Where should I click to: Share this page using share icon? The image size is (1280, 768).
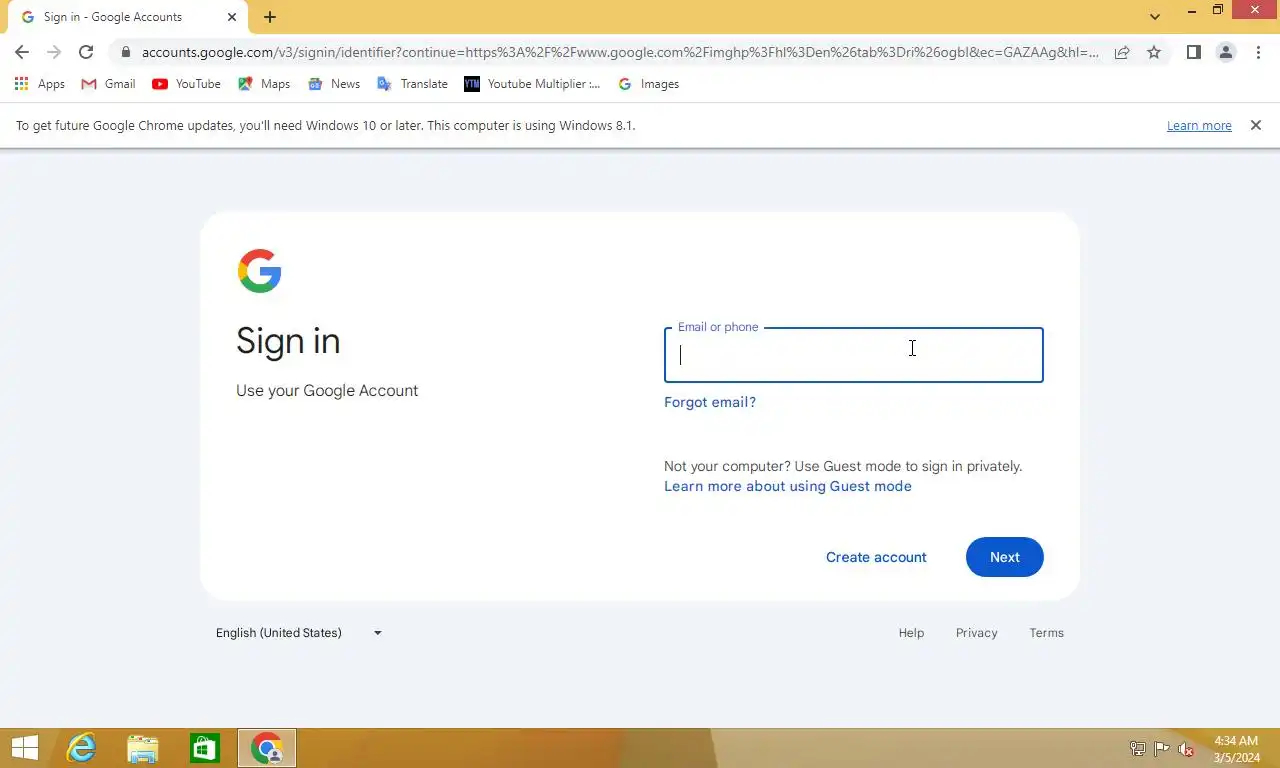click(x=1122, y=52)
